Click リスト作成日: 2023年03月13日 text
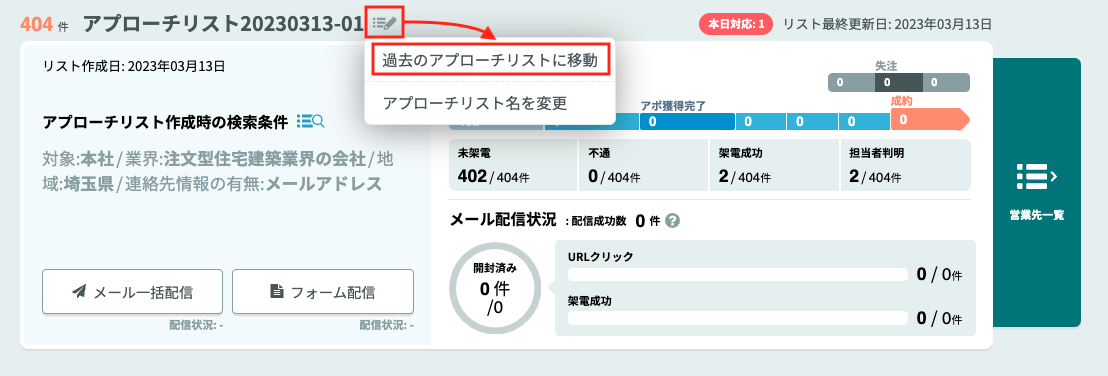Screen dimensions: 1108x376 (x=134, y=67)
